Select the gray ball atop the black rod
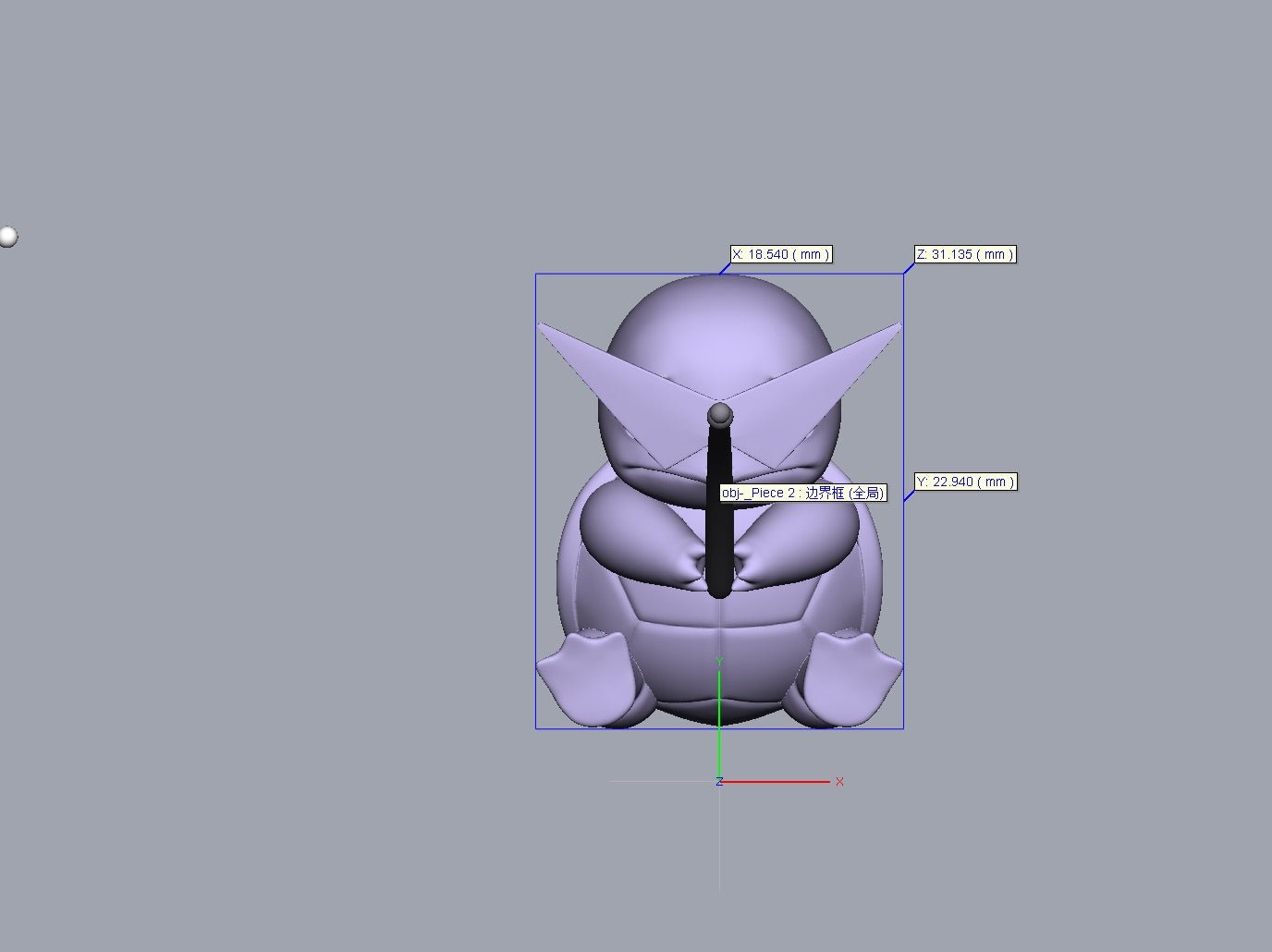Image resolution: width=1272 pixels, height=952 pixels. click(720, 414)
